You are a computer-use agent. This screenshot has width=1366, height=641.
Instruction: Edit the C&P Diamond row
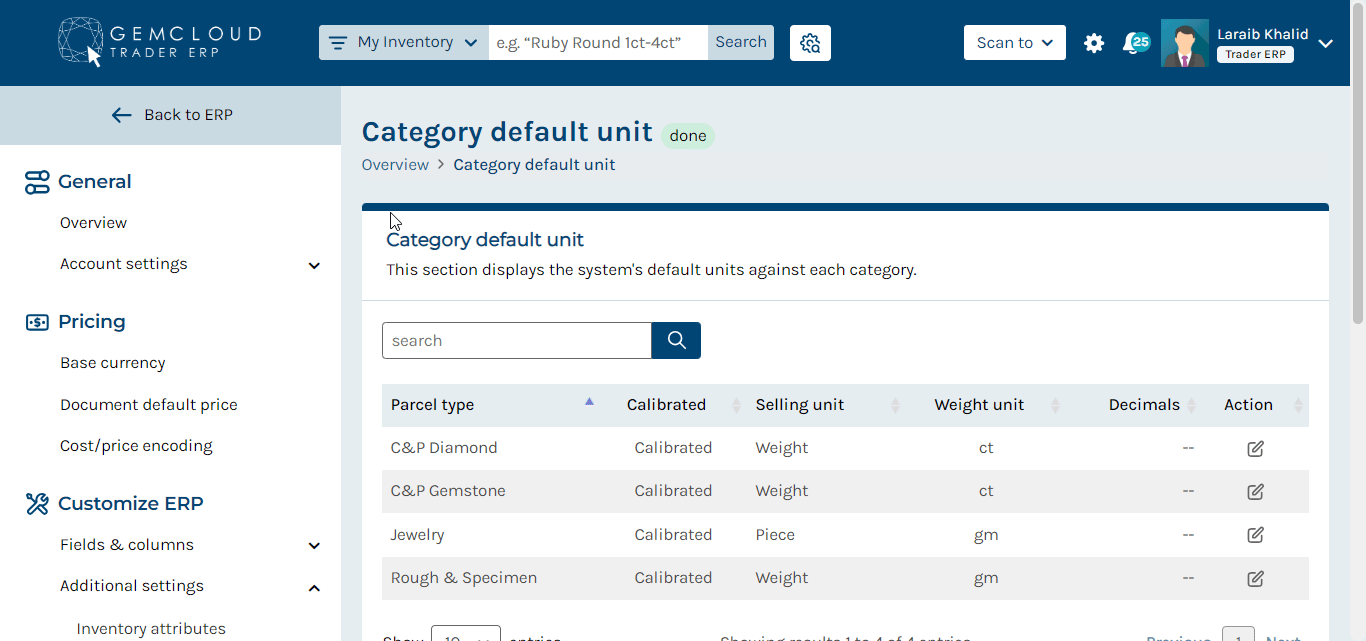coord(1255,448)
